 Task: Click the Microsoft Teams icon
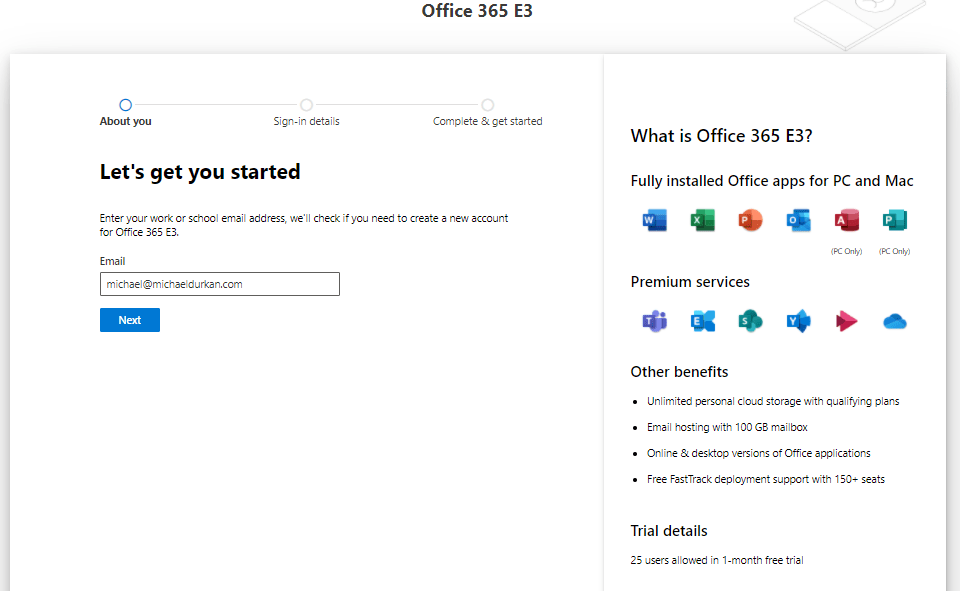click(655, 321)
